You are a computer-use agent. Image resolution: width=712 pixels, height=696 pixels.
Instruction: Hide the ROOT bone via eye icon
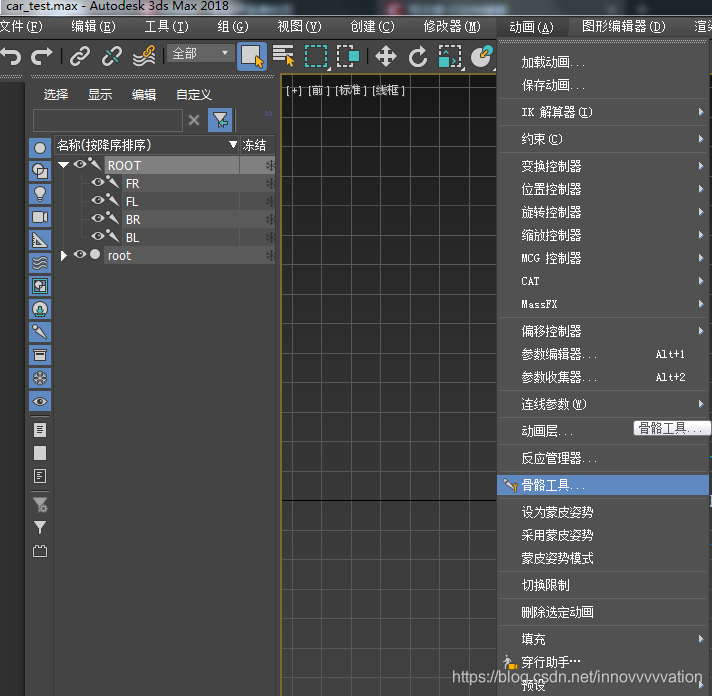coord(80,164)
